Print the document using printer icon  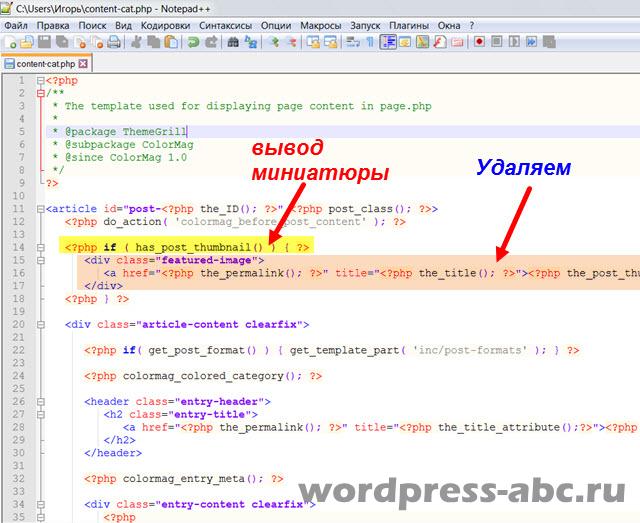pyautogui.click(x=114, y=42)
